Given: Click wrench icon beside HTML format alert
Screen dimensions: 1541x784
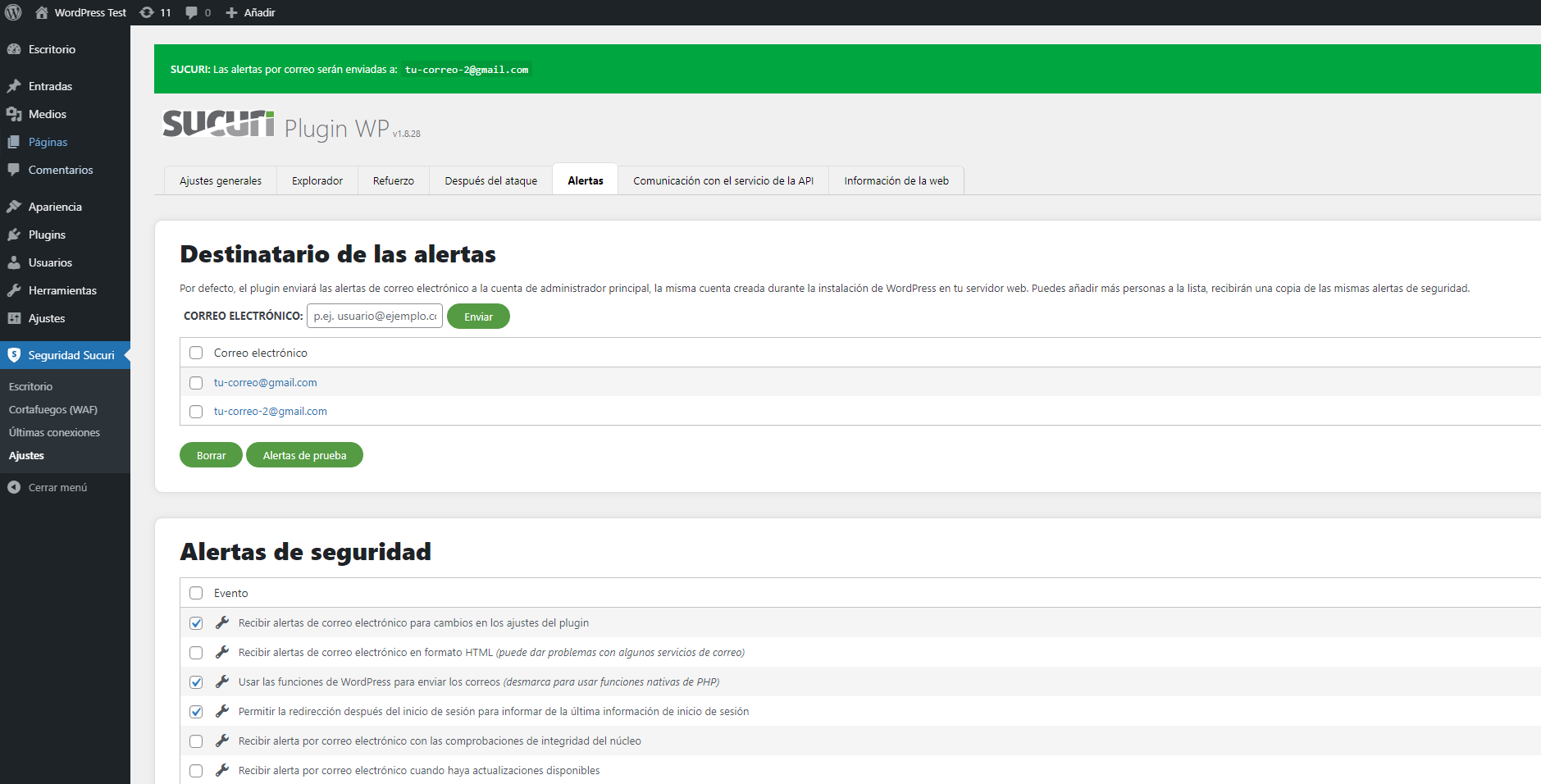Looking at the screenshot, I should 221,652.
